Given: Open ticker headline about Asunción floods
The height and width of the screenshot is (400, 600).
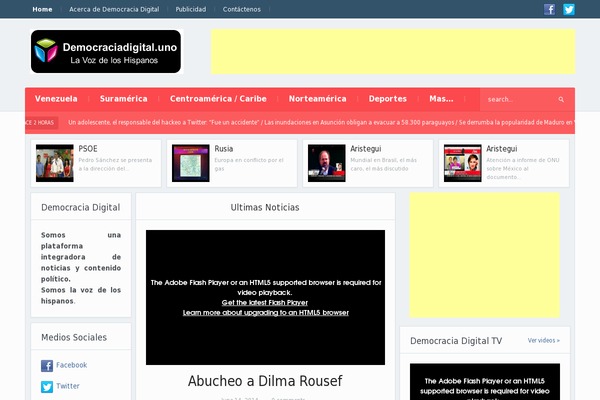Looking at the screenshot, I should click(x=359, y=122).
